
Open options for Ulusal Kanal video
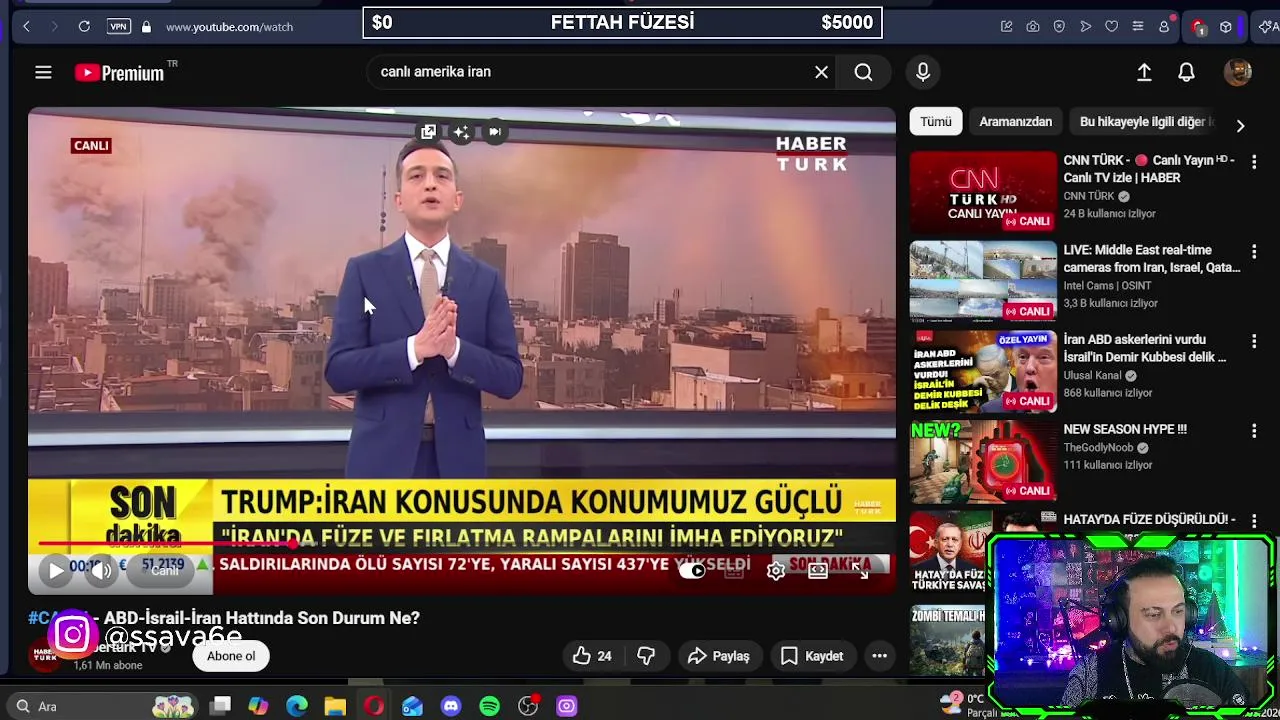coord(1254,341)
